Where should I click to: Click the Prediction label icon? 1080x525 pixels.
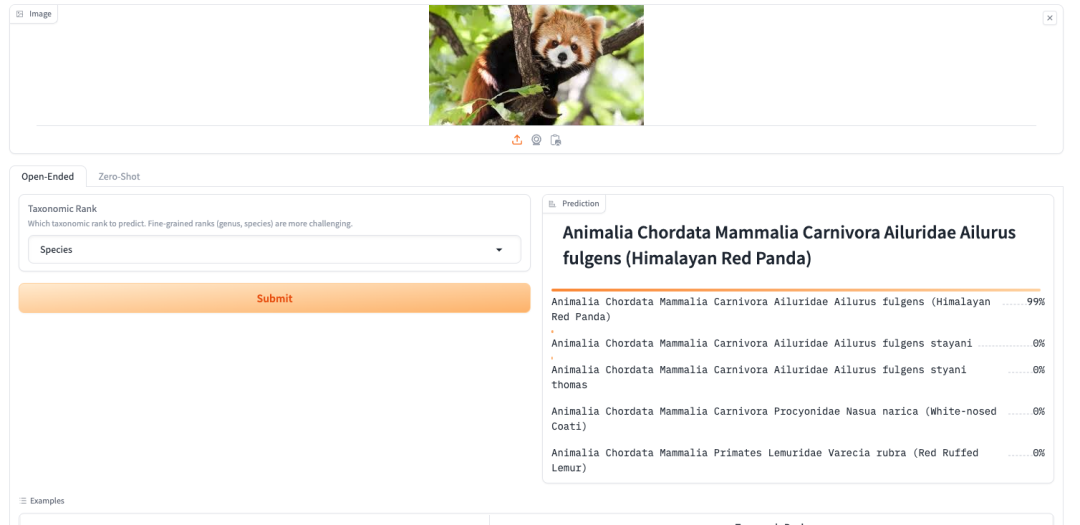point(552,204)
